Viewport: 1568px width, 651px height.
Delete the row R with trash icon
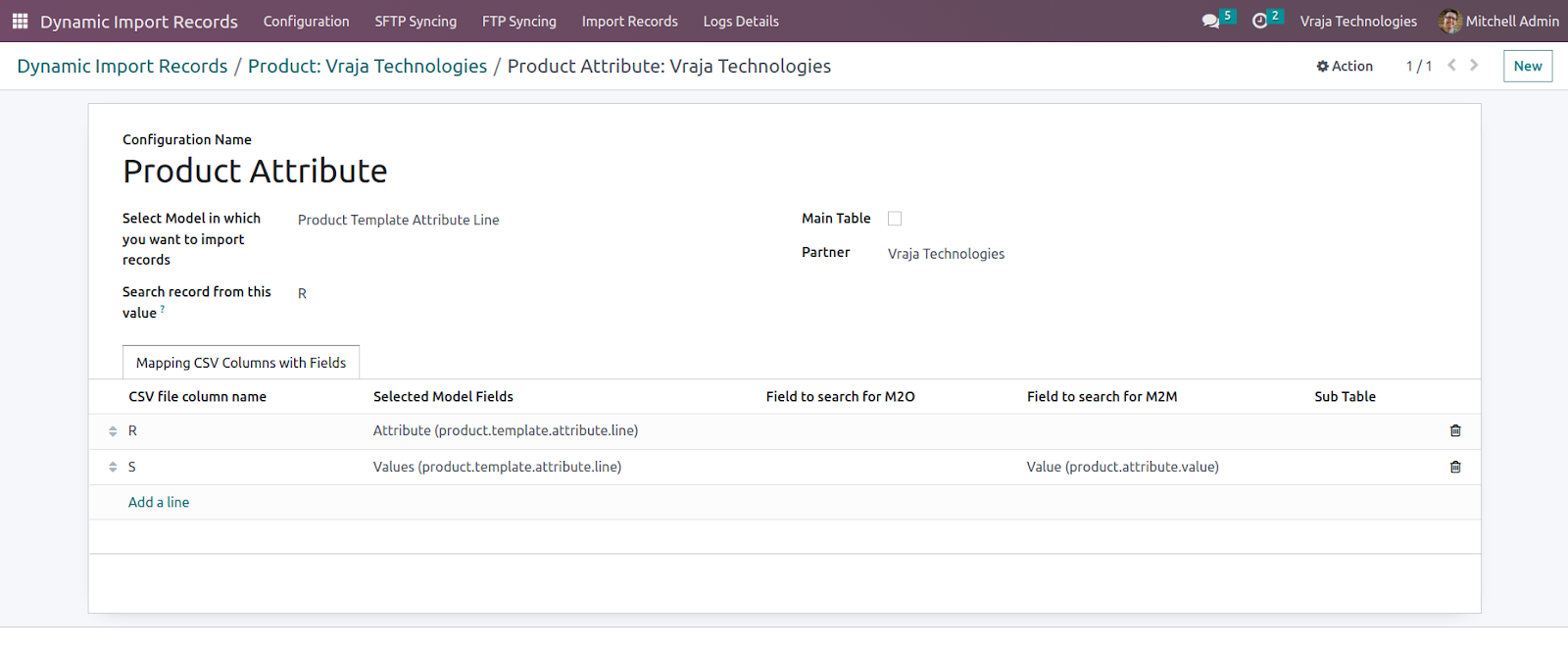tap(1455, 430)
